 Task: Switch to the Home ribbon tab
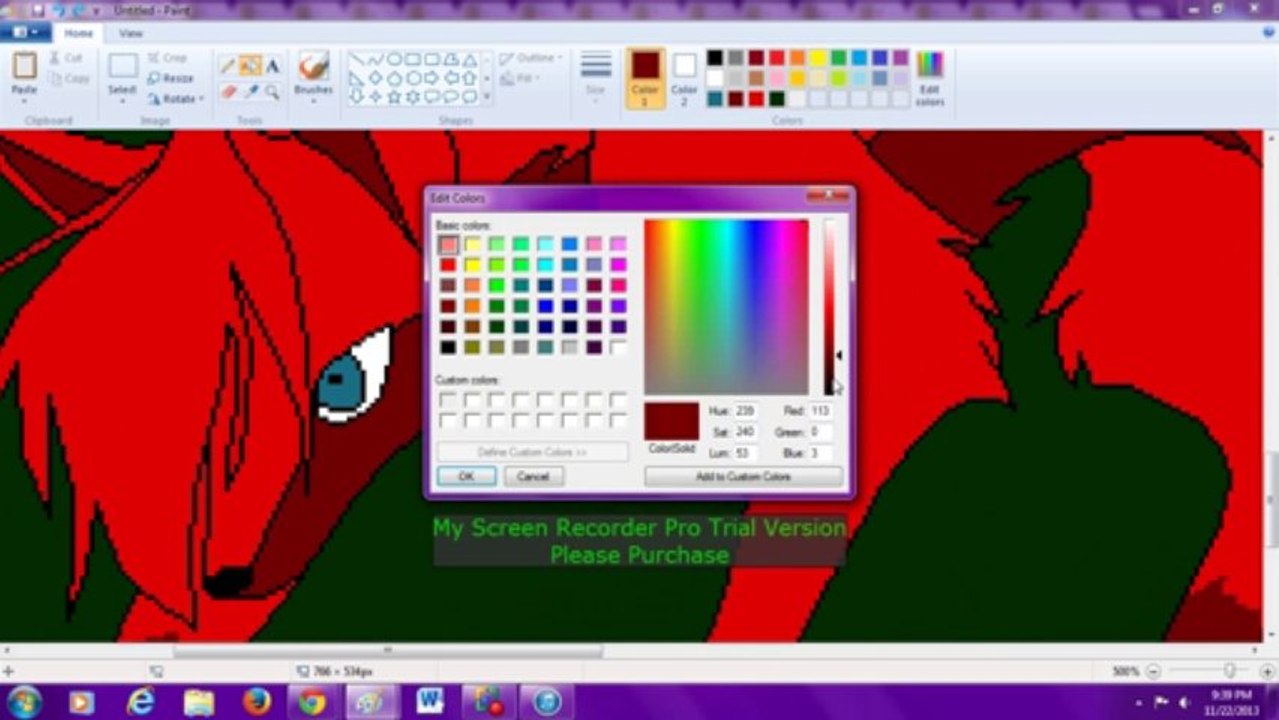click(79, 33)
